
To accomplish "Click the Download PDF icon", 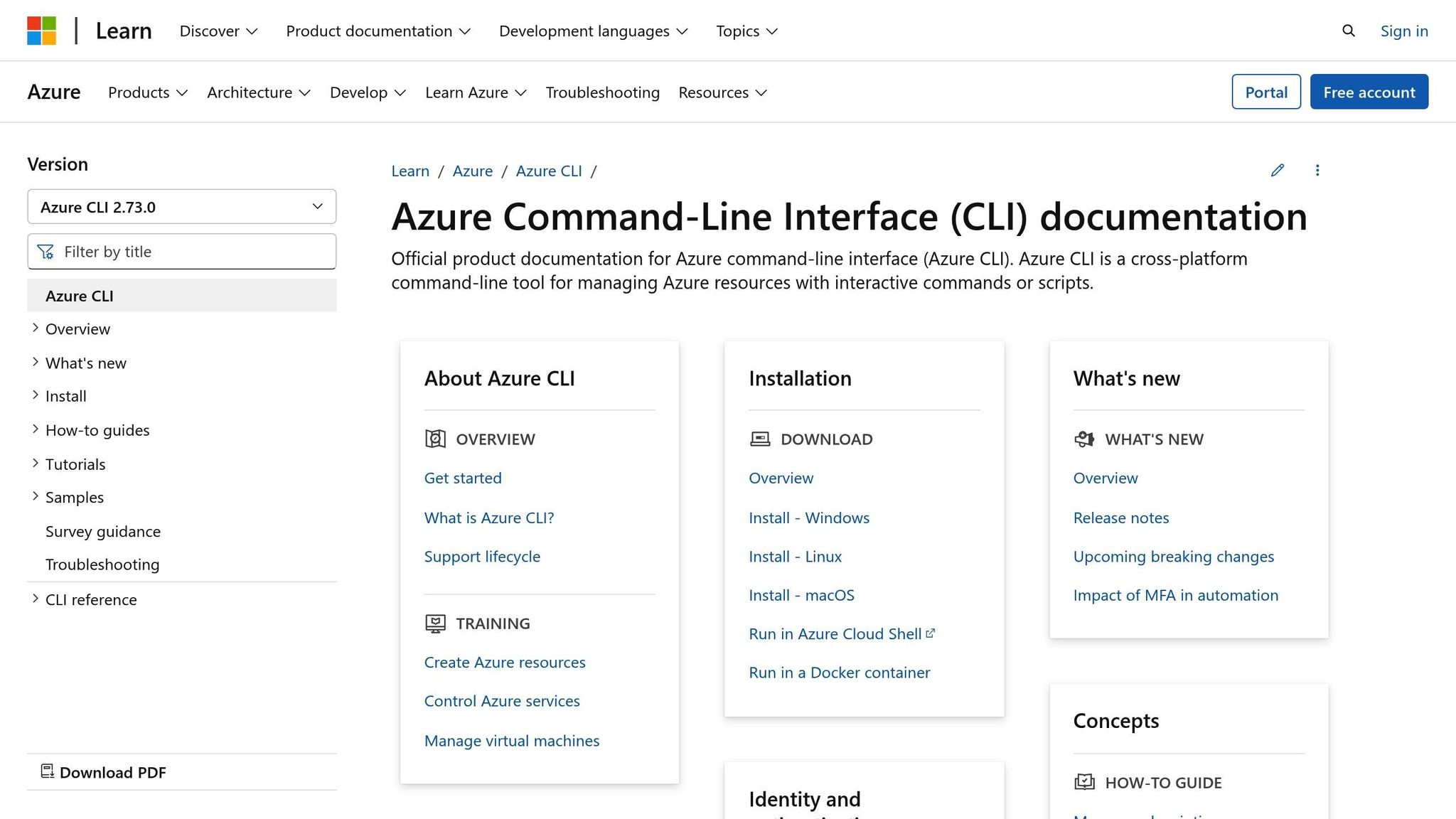I will 48,771.
